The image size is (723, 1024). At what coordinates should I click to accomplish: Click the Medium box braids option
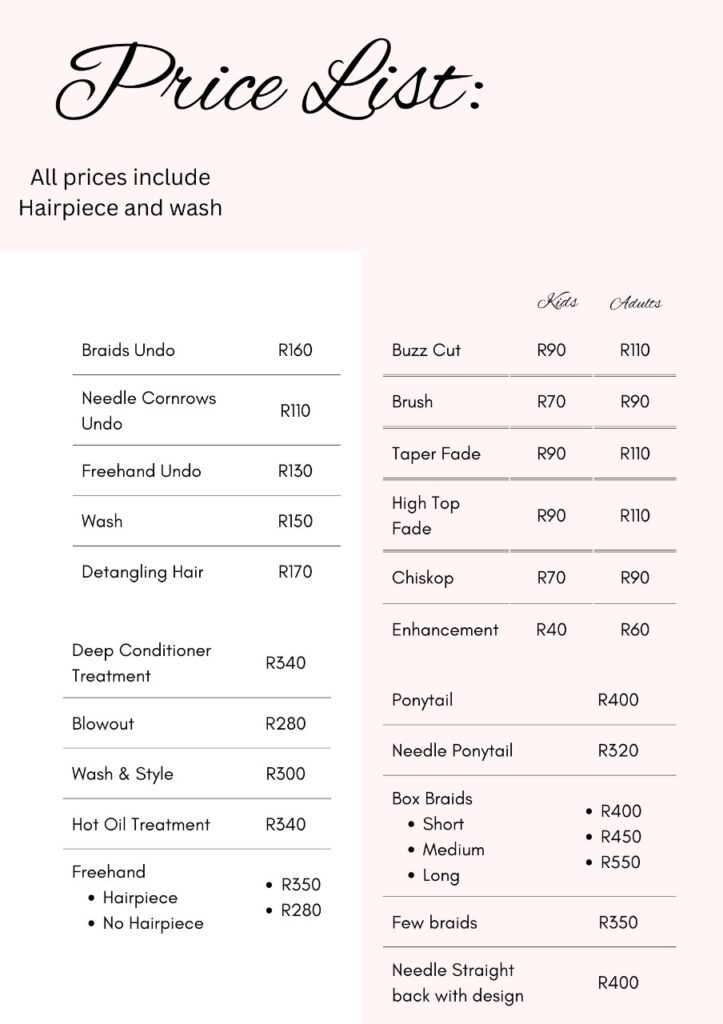pos(453,850)
